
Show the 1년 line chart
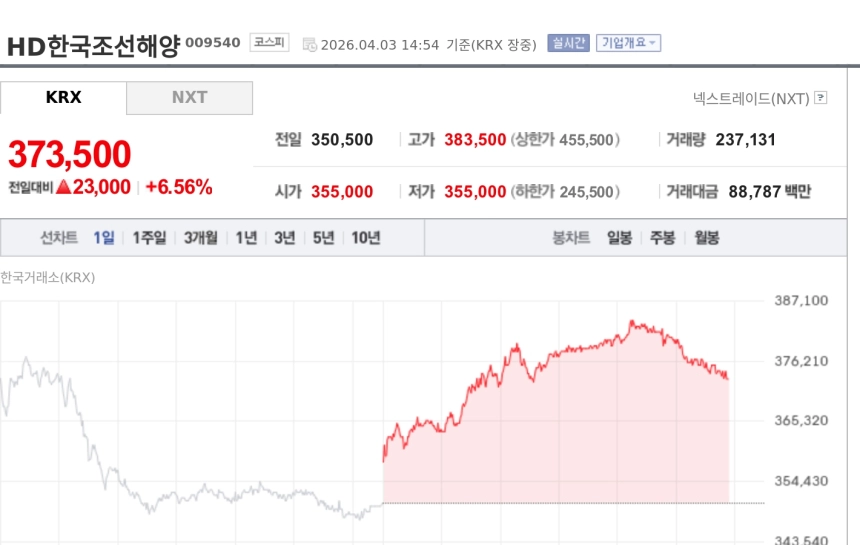coord(246,238)
